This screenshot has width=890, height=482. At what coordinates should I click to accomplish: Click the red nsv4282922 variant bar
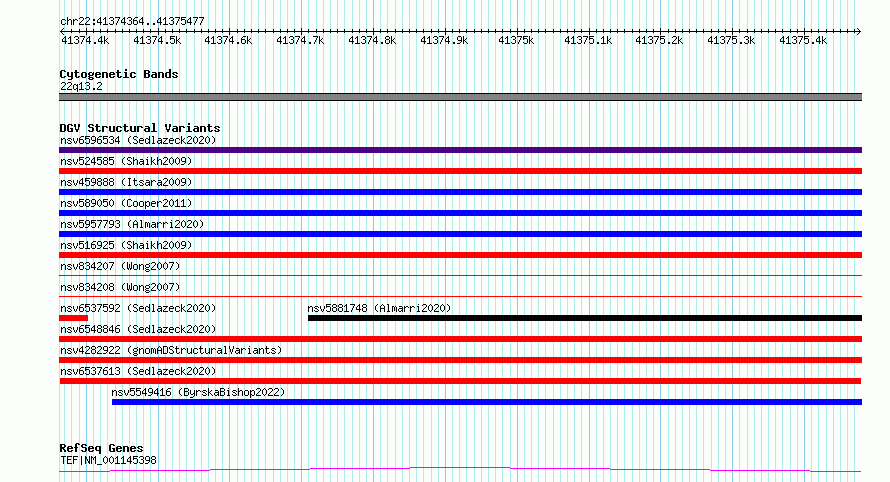point(460,360)
